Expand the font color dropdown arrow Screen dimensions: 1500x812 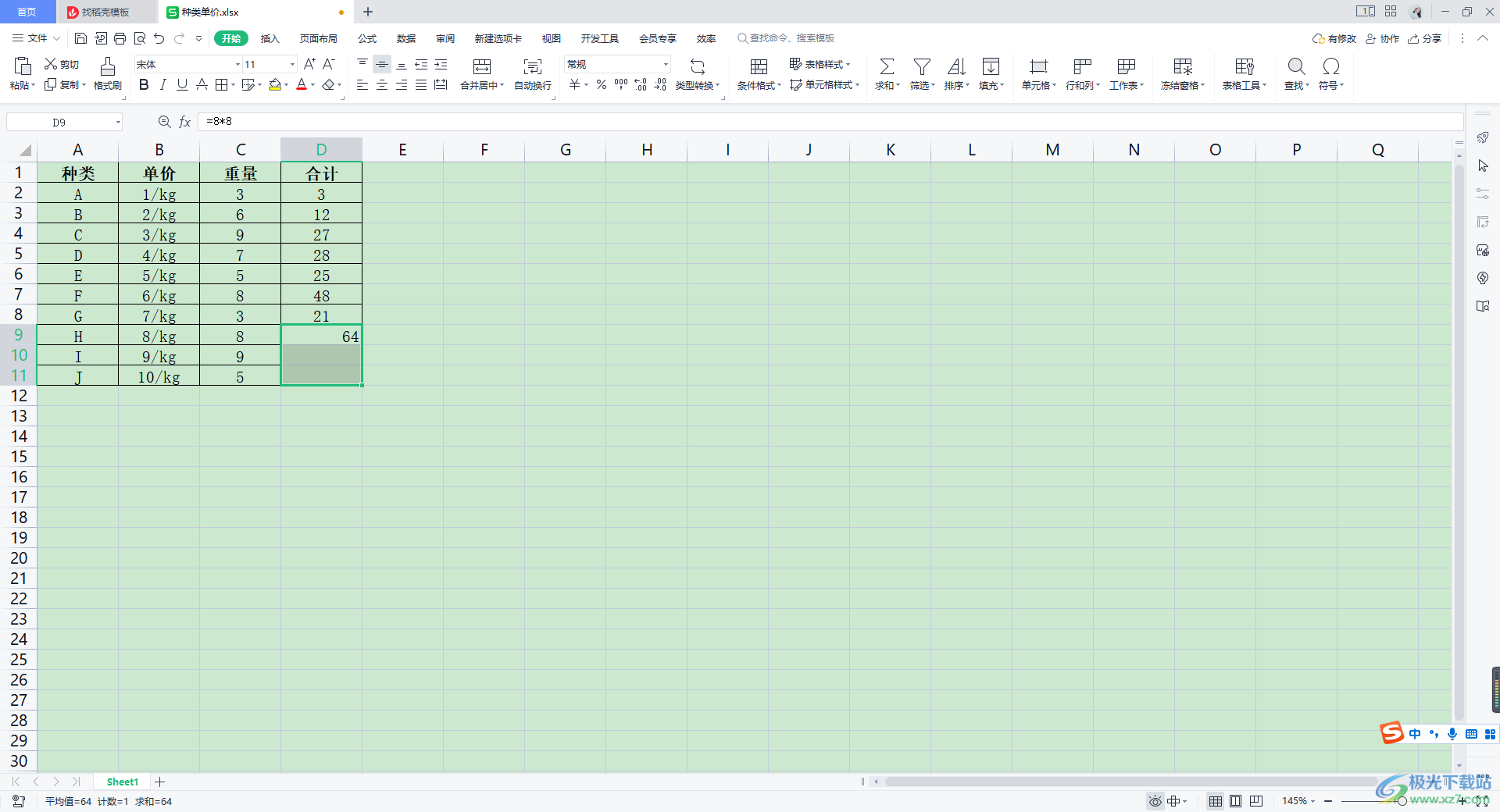[313, 85]
